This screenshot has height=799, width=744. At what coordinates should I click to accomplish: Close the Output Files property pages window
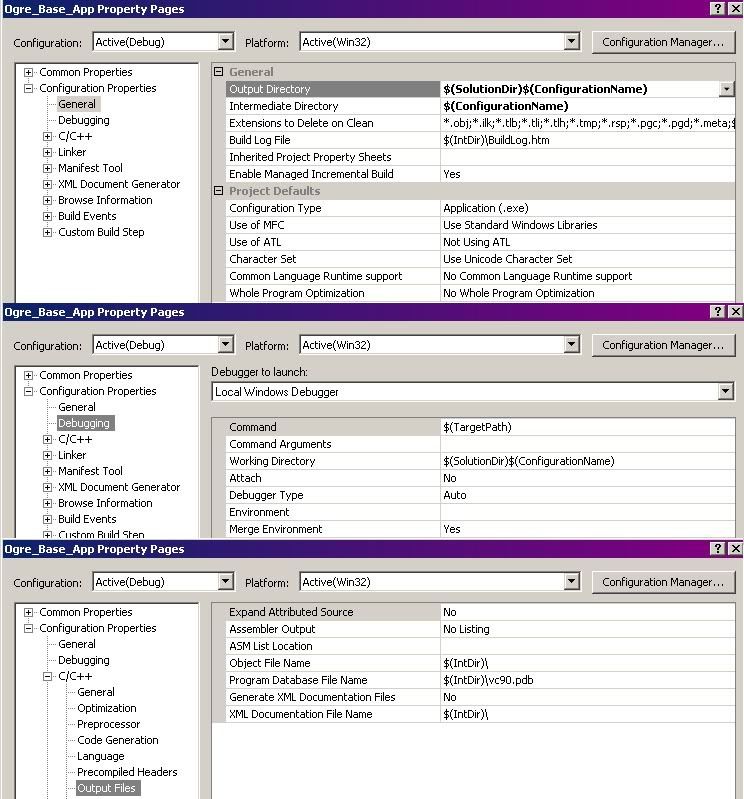tap(735, 548)
